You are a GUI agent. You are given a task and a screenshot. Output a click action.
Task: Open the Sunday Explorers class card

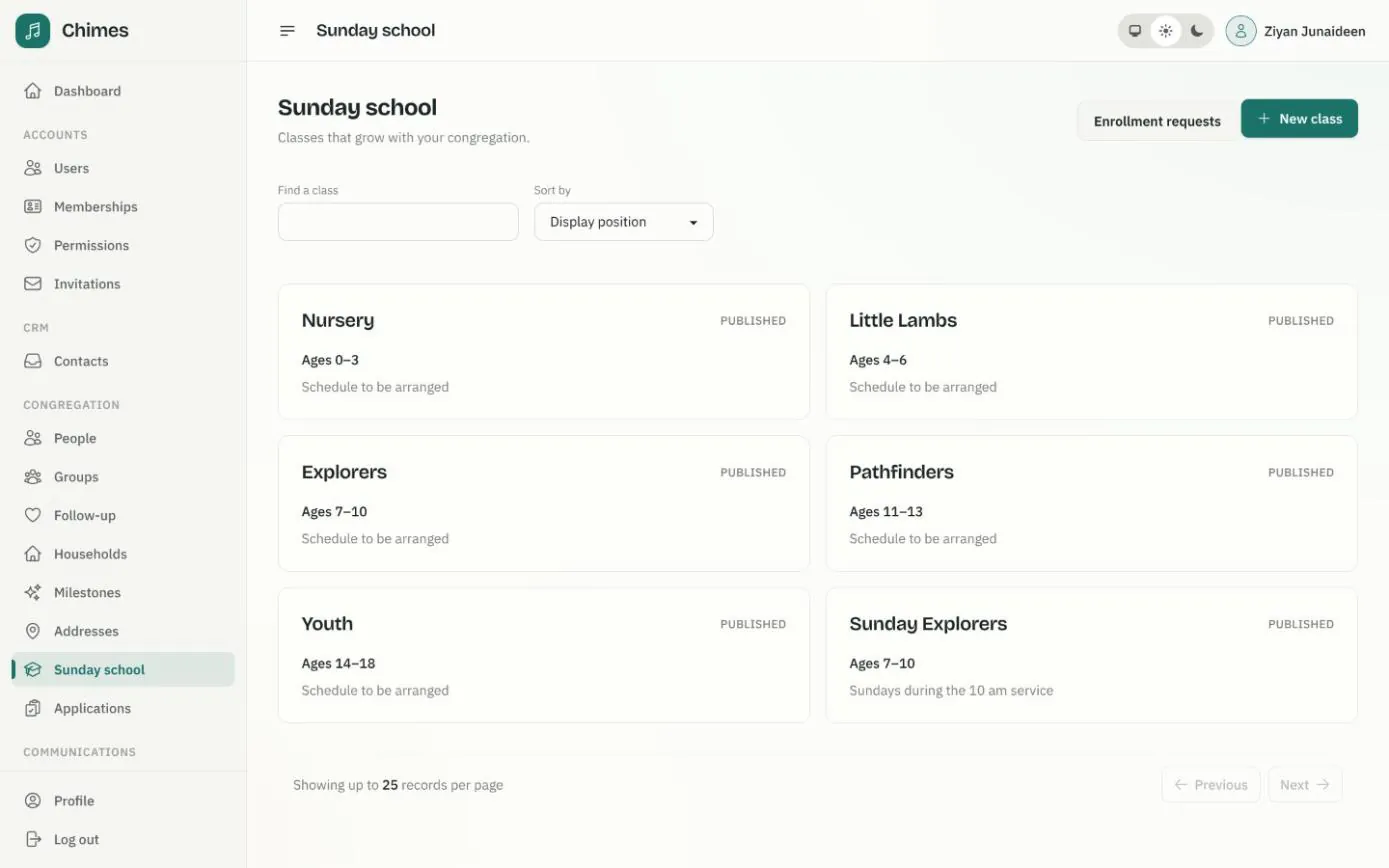tap(1092, 655)
